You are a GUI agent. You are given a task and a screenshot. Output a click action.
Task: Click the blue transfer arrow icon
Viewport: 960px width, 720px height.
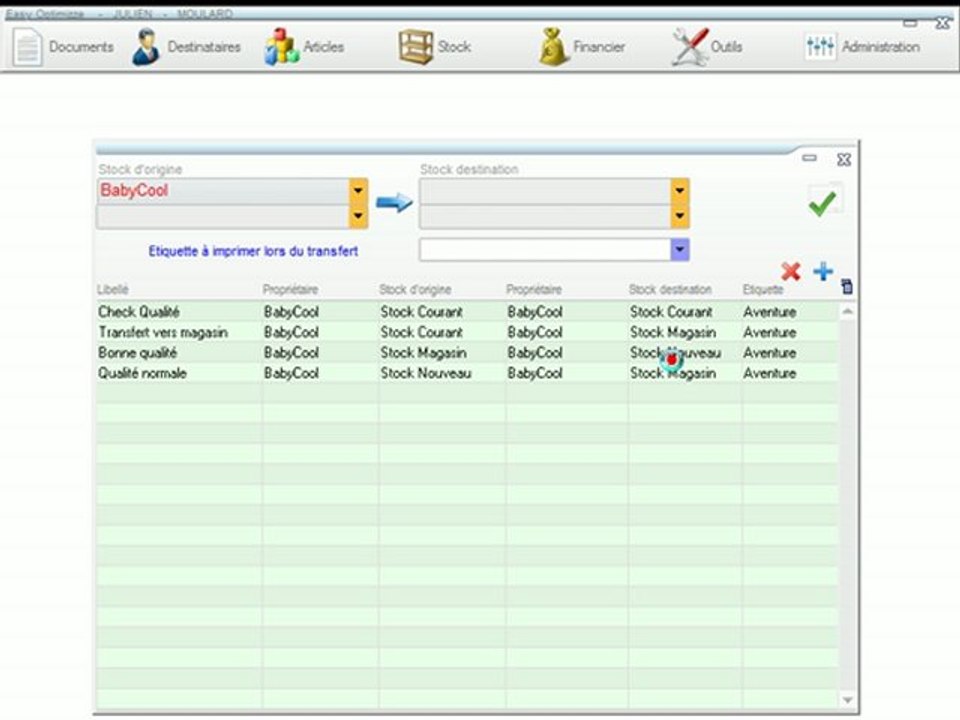[x=394, y=203]
